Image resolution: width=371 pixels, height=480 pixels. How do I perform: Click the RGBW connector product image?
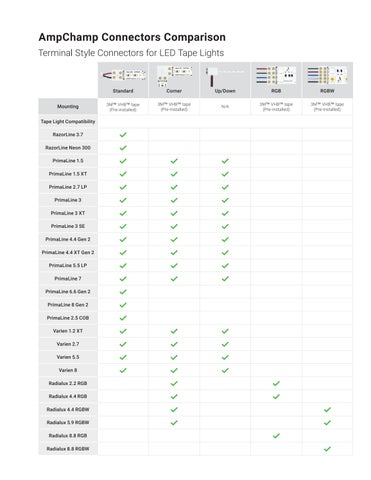click(327, 75)
